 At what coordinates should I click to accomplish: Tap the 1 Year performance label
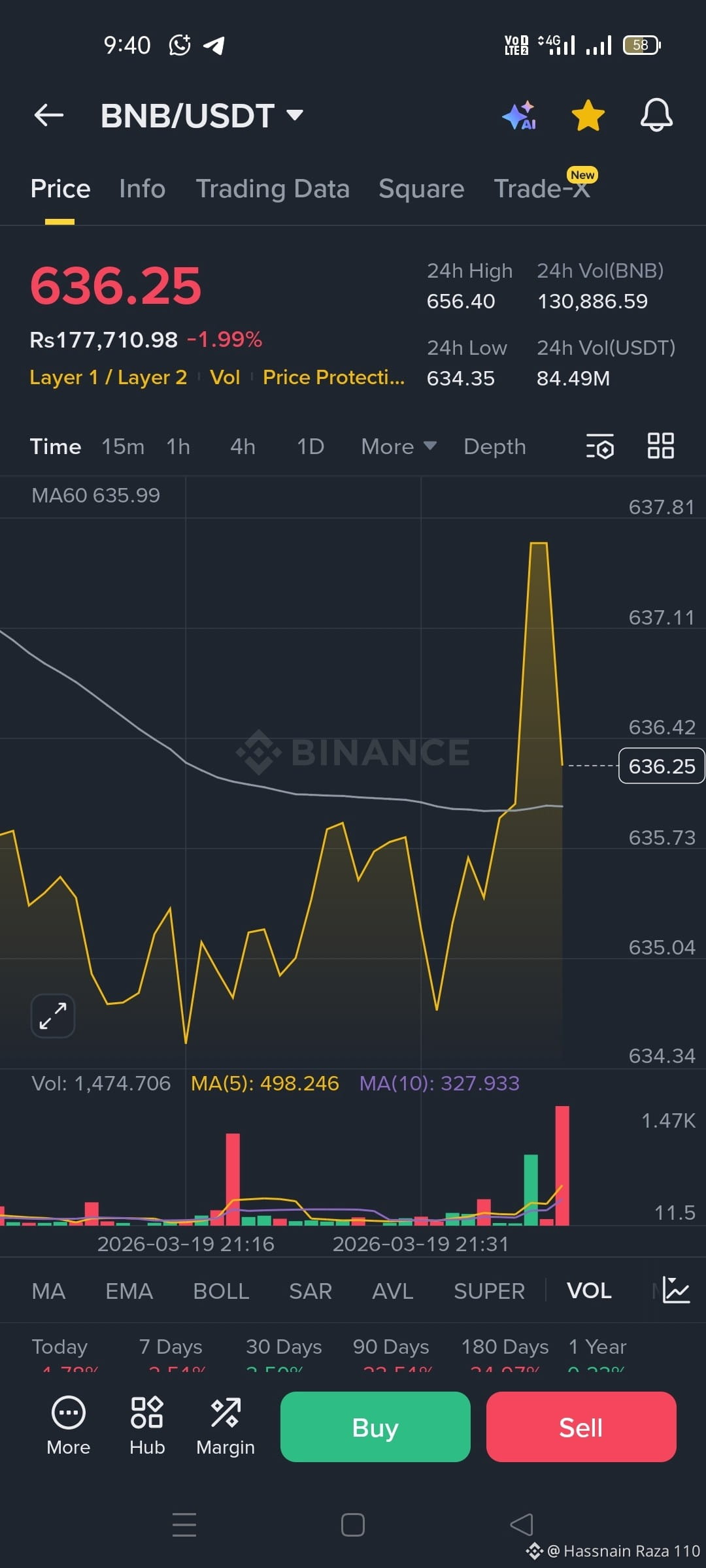pyautogui.click(x=597, y=1347)
